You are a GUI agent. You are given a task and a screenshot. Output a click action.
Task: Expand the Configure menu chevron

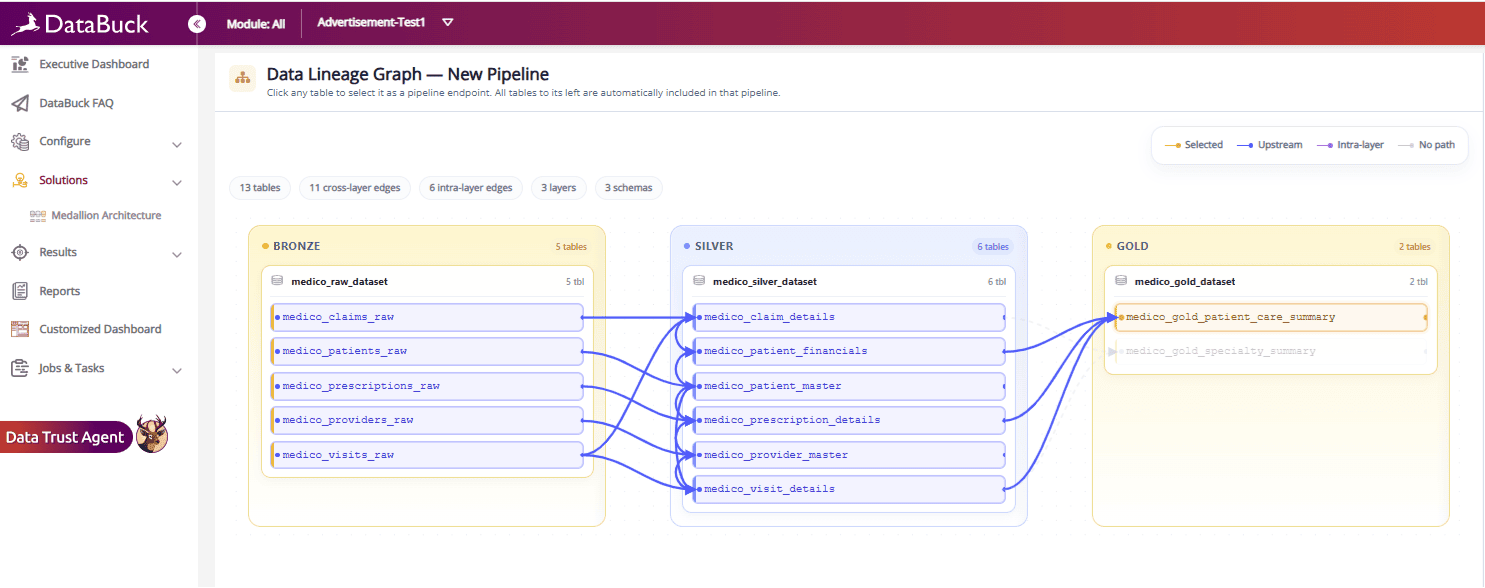[x=177, y=145]
